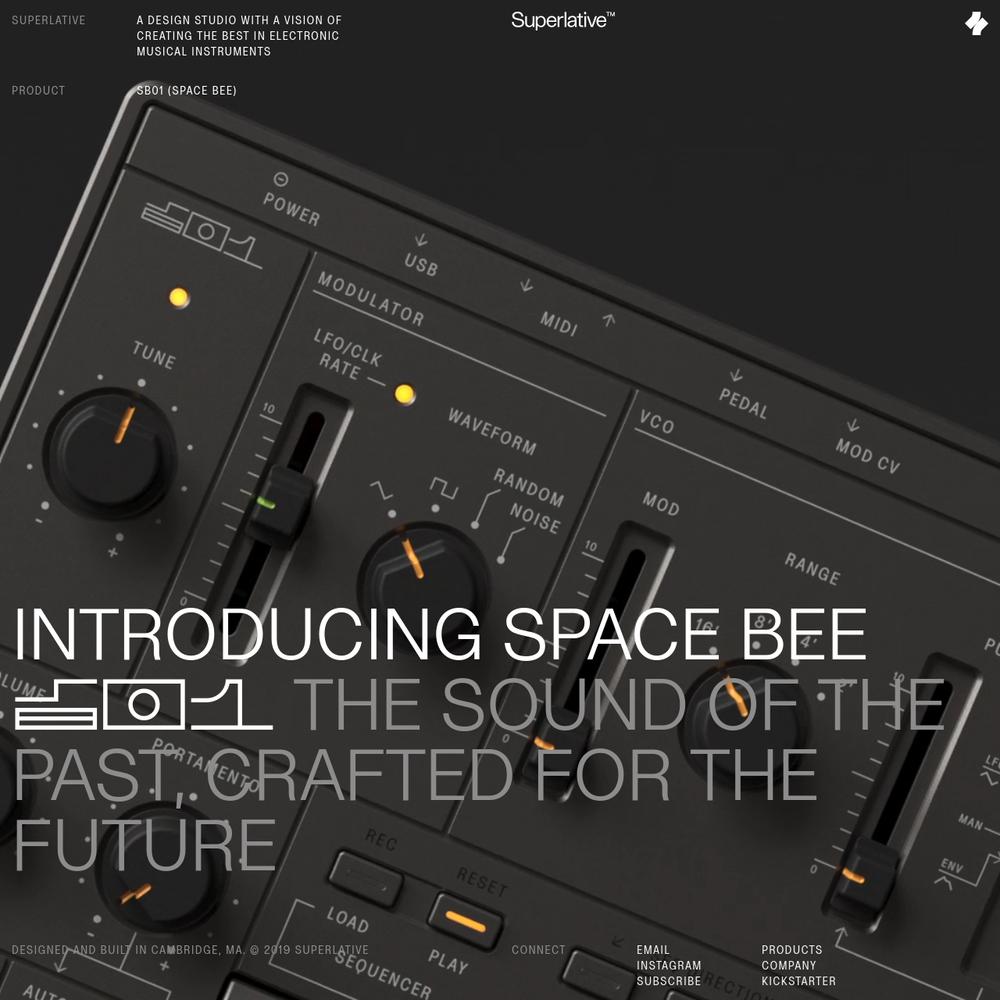This screenshot has width=1000, height=1000.
Task: Open the Kickstarter link
Action: pos(798,981)
